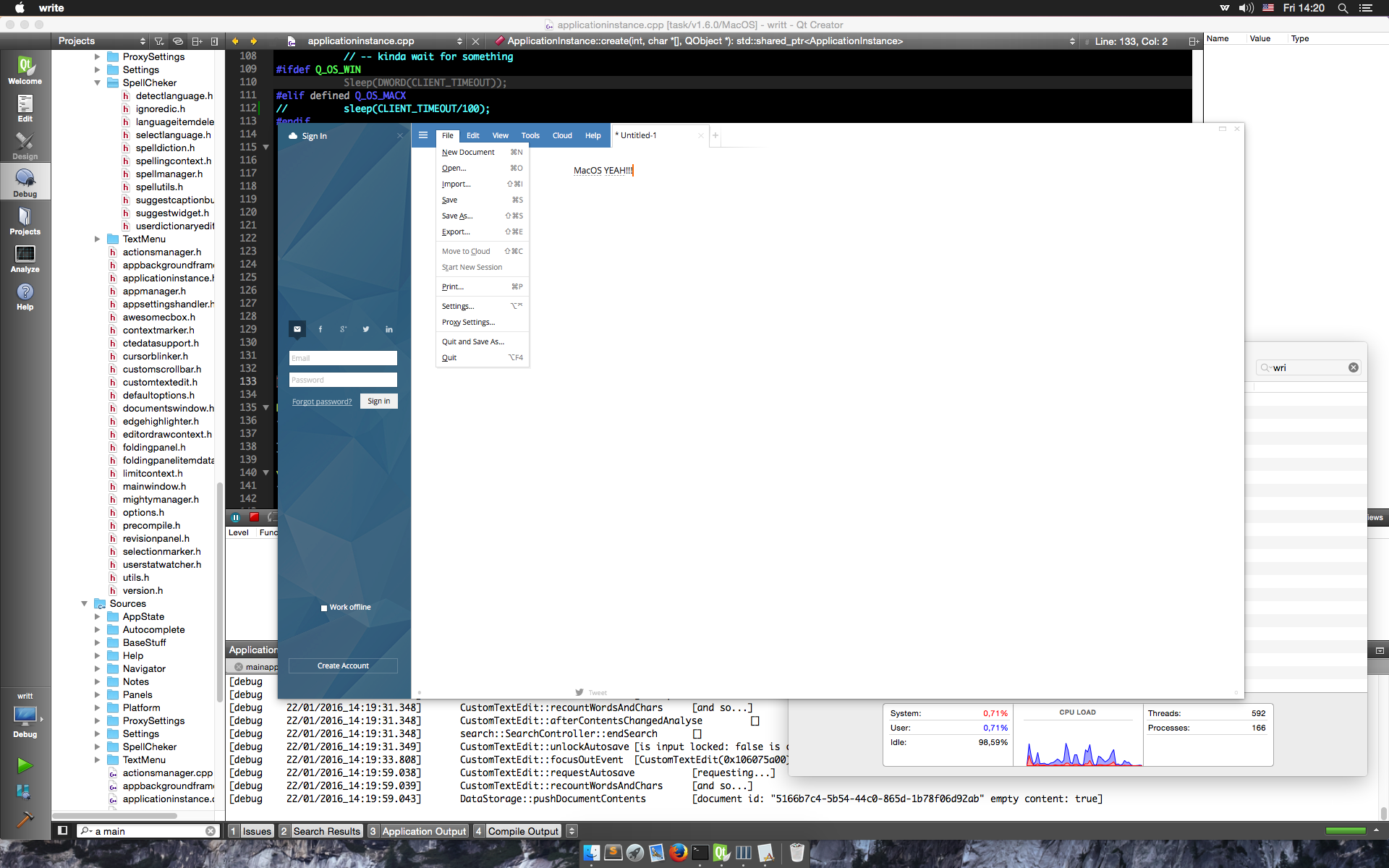The height and width of the screenshot is (868, 1389).
Task: Open the Tools menu in Write app
Action: point(530,135)
